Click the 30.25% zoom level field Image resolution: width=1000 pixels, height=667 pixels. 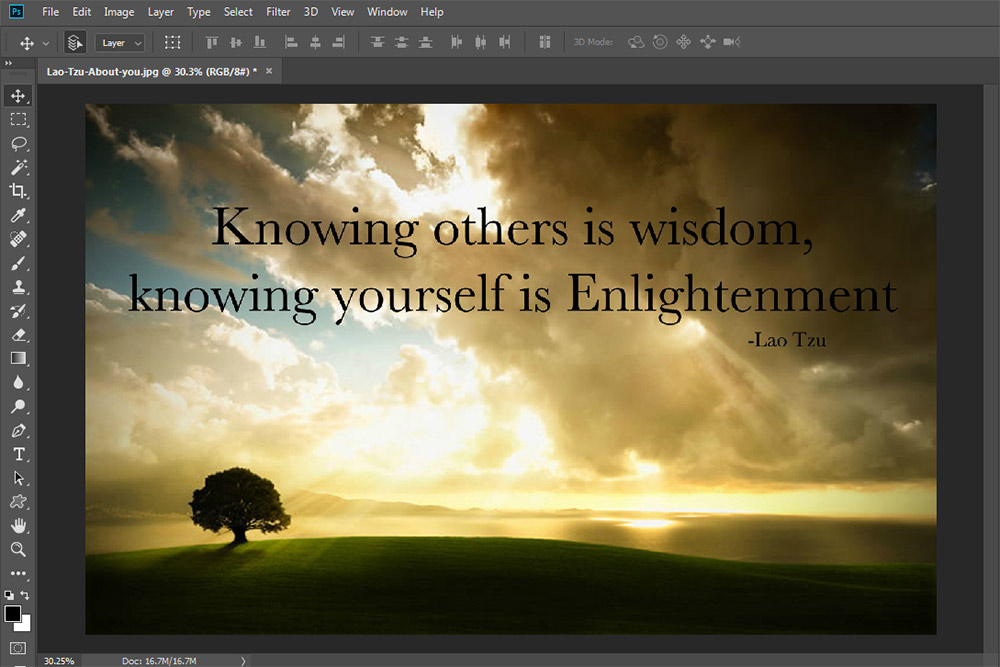(59, 661)
